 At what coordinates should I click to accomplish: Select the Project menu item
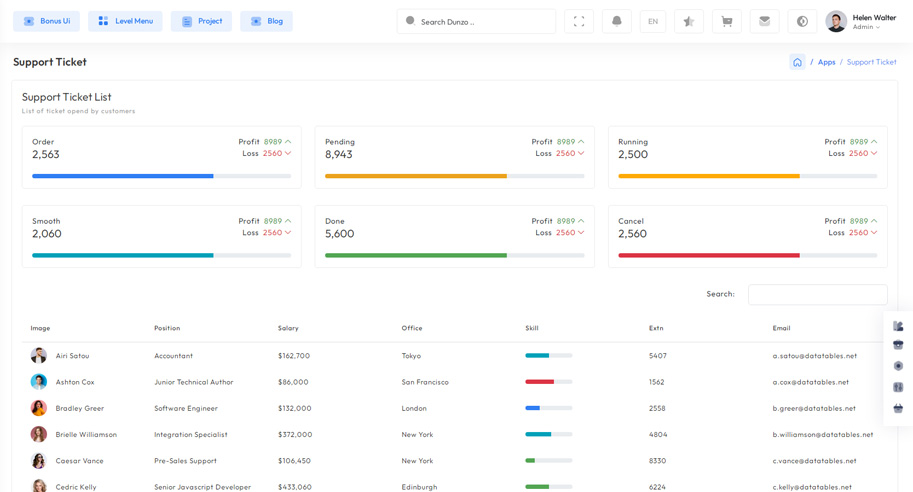click(201, 21)
